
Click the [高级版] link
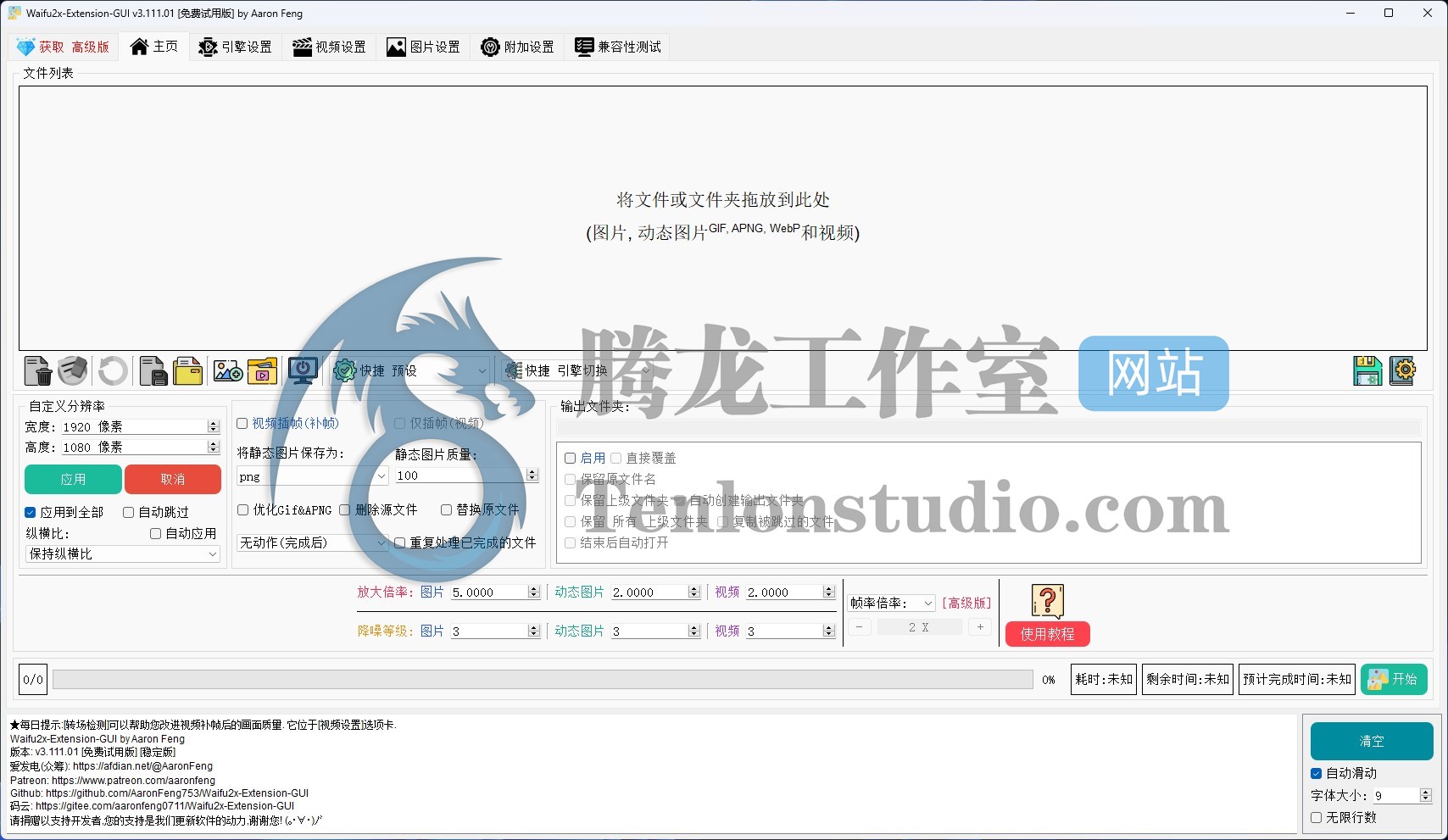(966, 603)
